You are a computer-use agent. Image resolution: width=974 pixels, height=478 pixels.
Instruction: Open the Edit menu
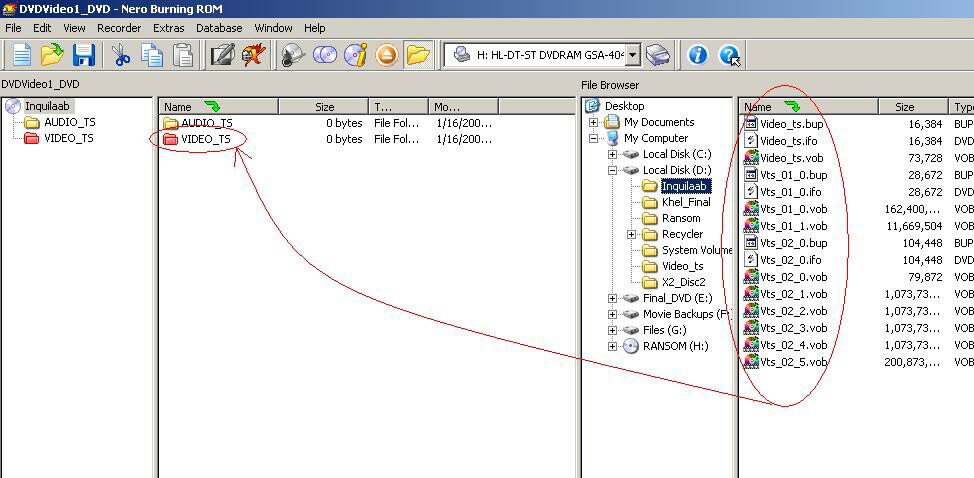(42, 28)
